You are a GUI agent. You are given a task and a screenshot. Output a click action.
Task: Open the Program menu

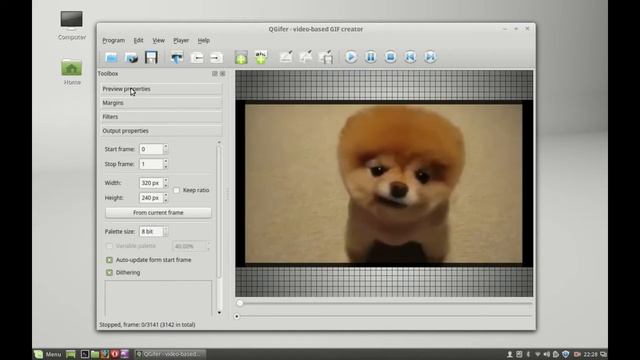pyautogui.click(x=113, y=40)
